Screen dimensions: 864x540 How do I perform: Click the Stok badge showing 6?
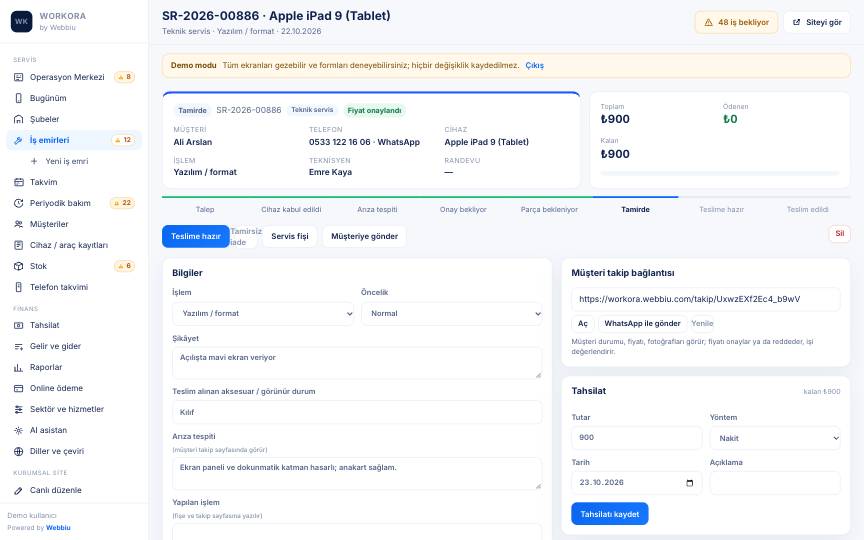(x=125, y=266)
